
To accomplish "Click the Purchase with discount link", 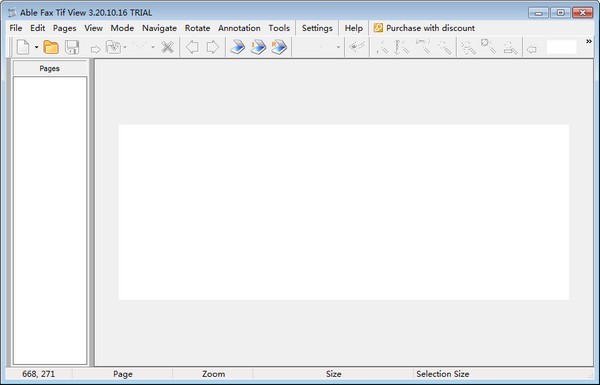I will pyautogui.click(x=430, y=28).
